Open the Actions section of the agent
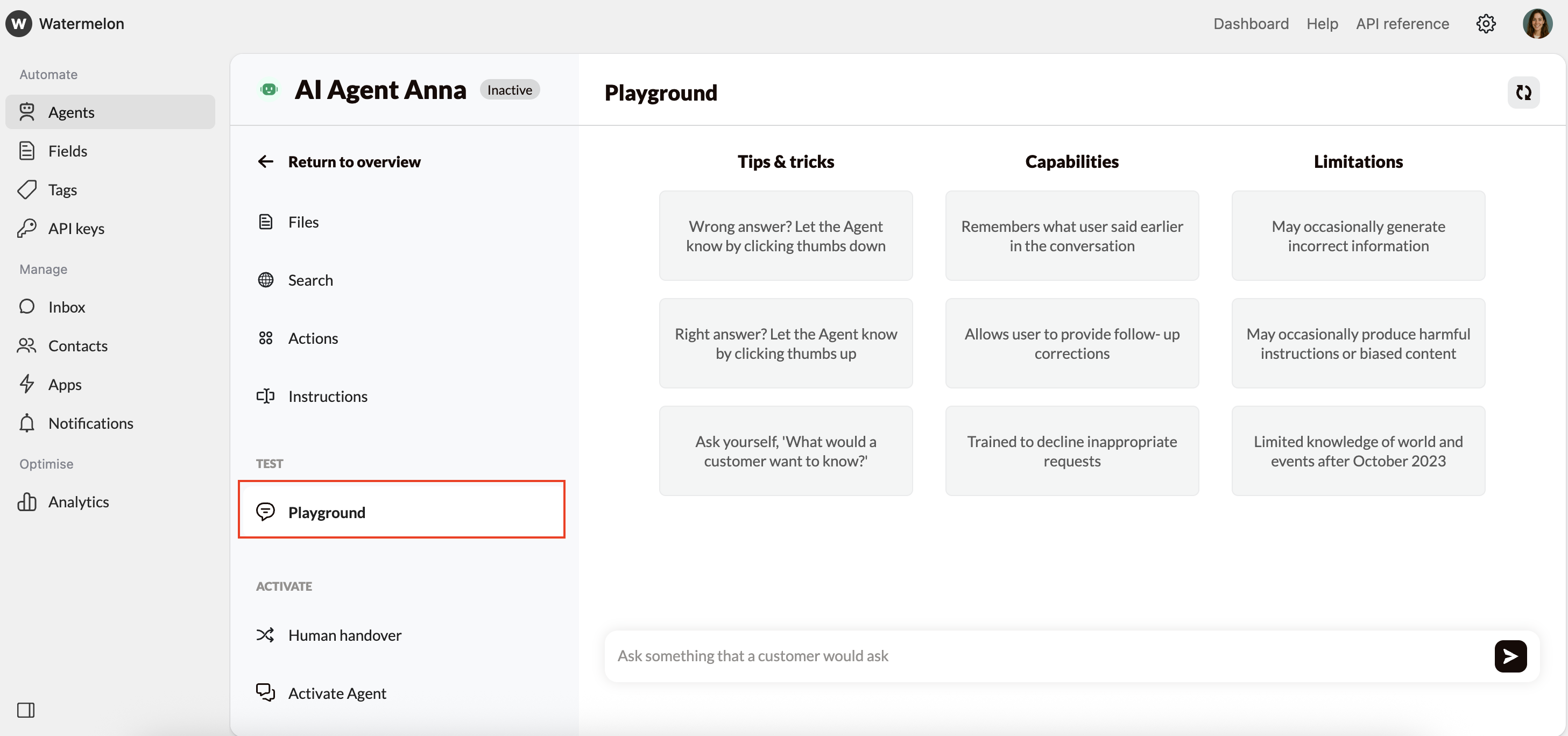Screen dimensions: 1568x736 click(x=313, y=338)
